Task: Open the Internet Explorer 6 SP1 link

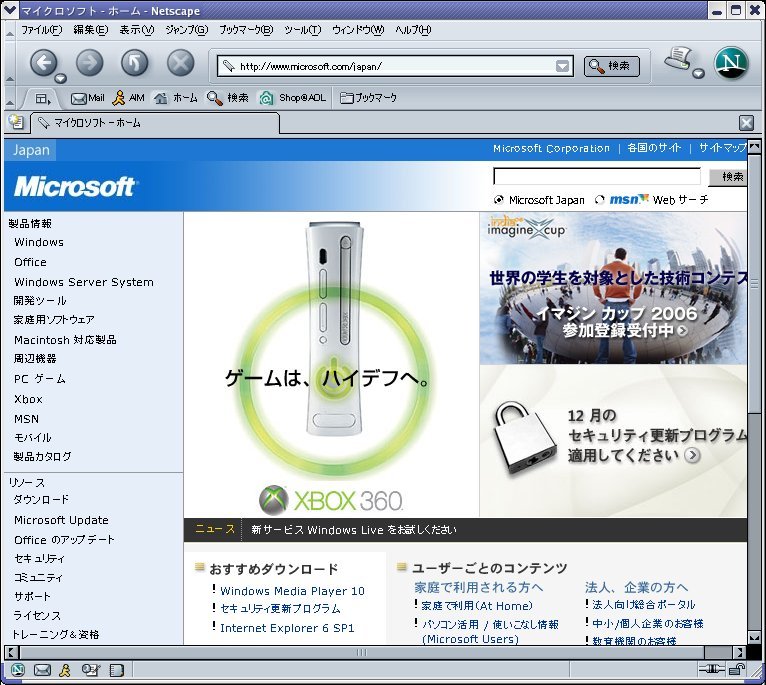Action: [287, 628]
